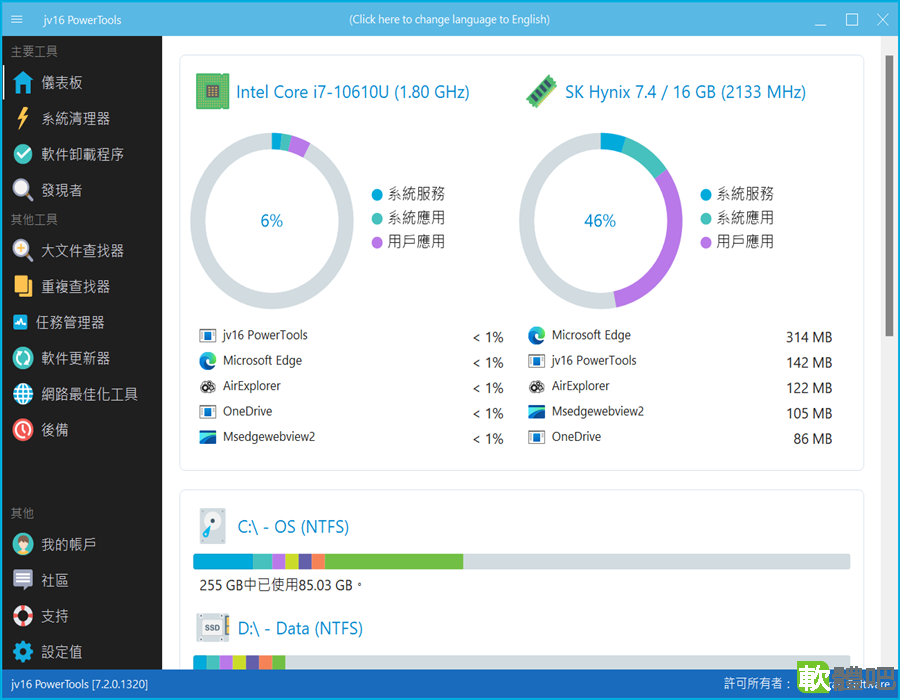
Task: Open 重複查找器 sidebar entry
Action: point(82,286)
